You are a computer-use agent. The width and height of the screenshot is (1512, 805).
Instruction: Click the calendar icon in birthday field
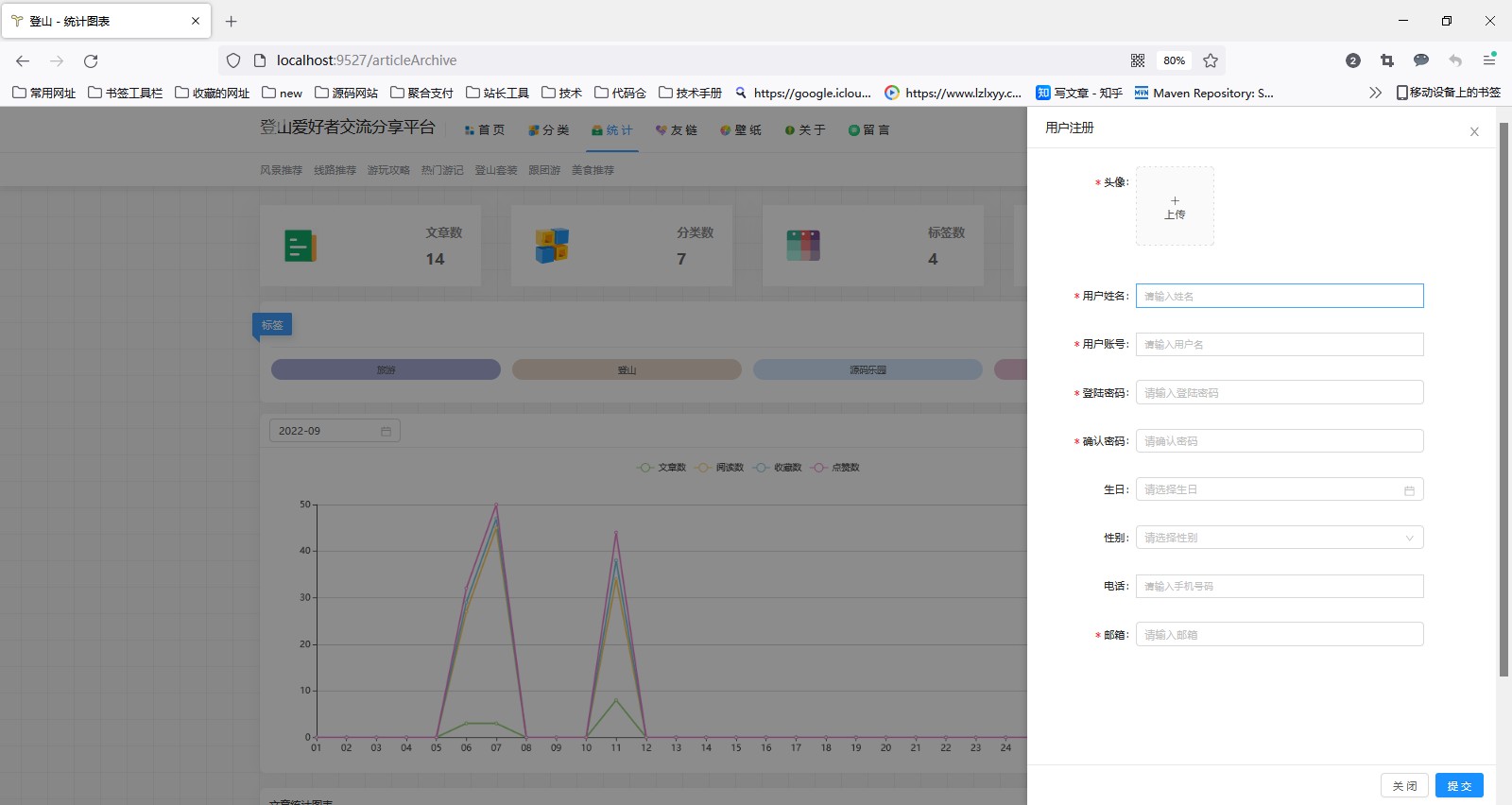(x=1409, y=490)
